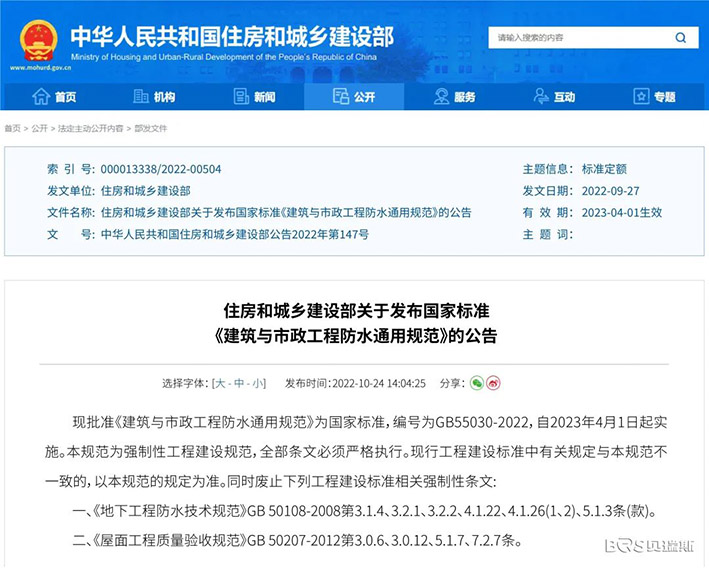Click the 机构 building icon

141,97
